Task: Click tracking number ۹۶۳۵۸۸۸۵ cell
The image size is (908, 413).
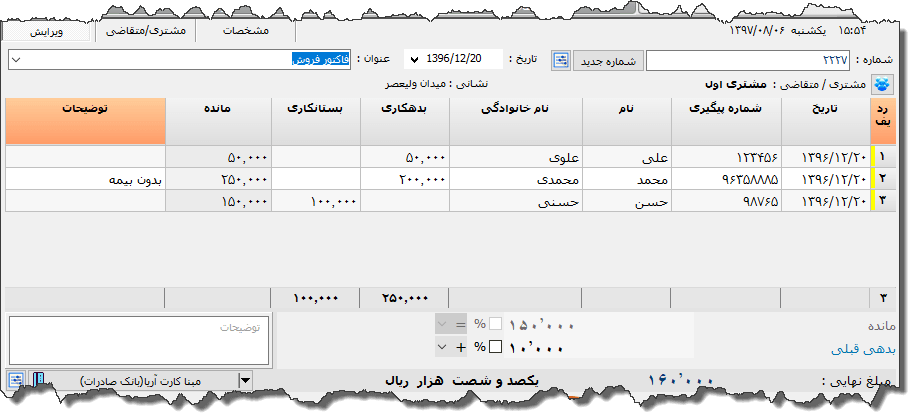Action: [x=726, y=179]
